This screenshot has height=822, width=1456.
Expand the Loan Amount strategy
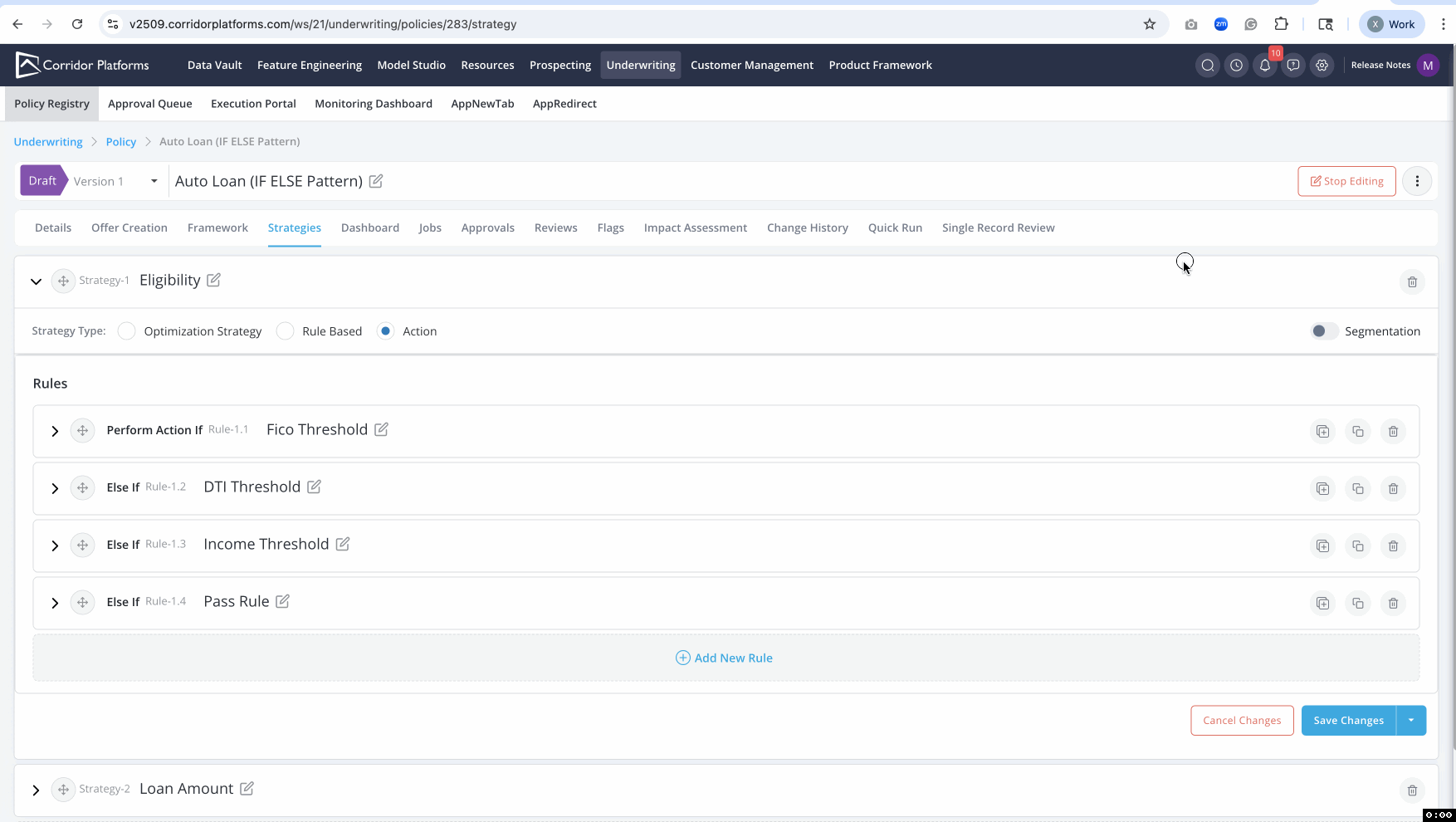(x=36, y=790)
